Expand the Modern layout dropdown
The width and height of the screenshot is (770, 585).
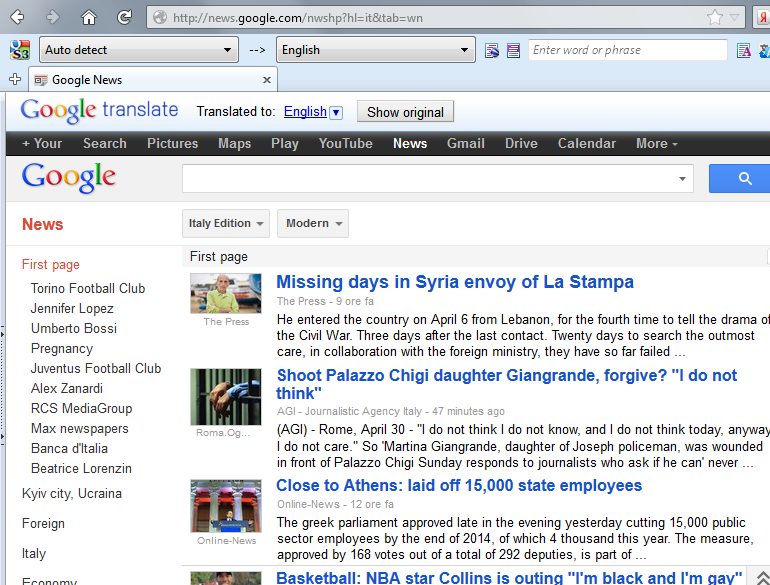[x=313, y=223]
